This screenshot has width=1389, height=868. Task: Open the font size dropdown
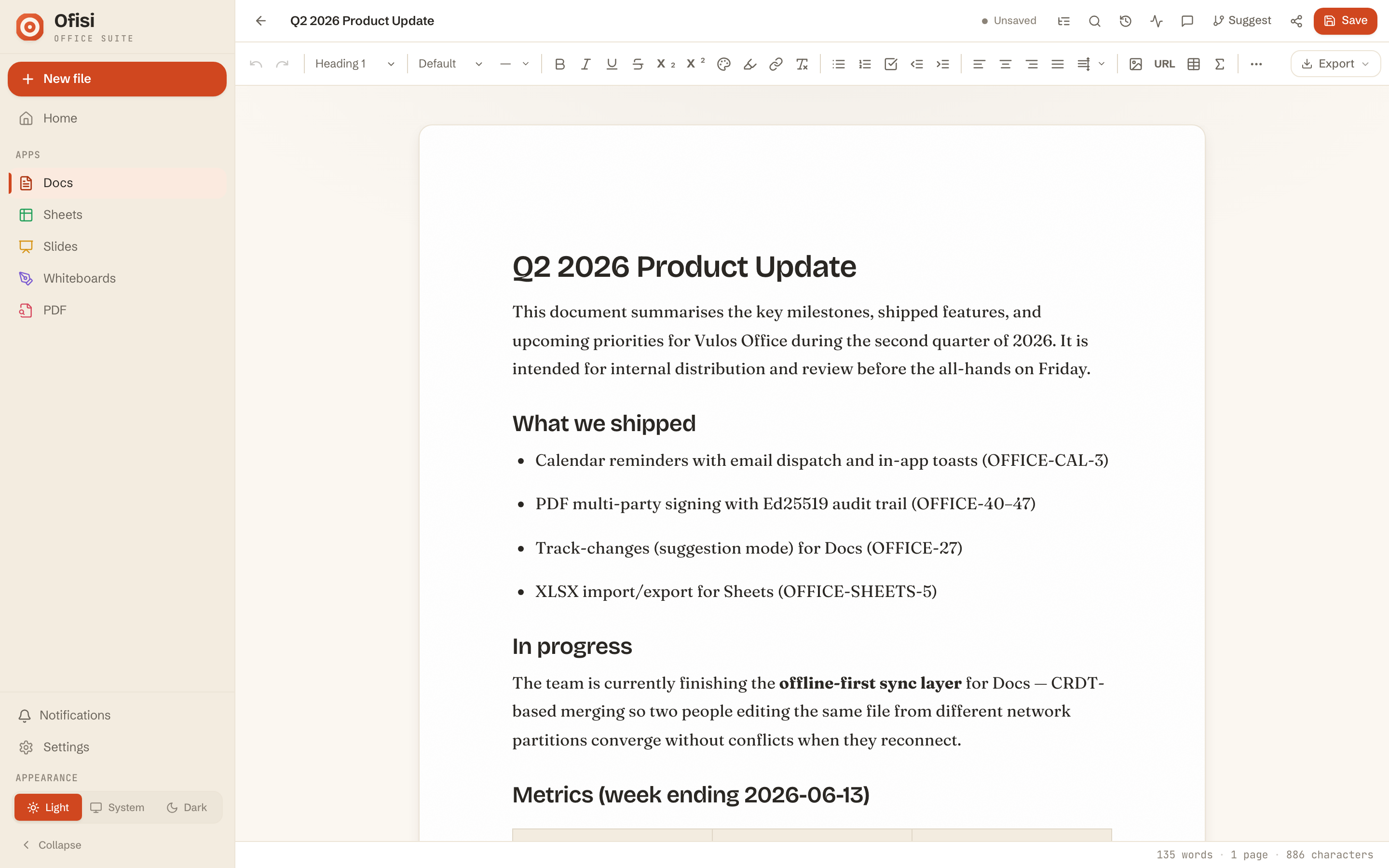pos(514,64)
